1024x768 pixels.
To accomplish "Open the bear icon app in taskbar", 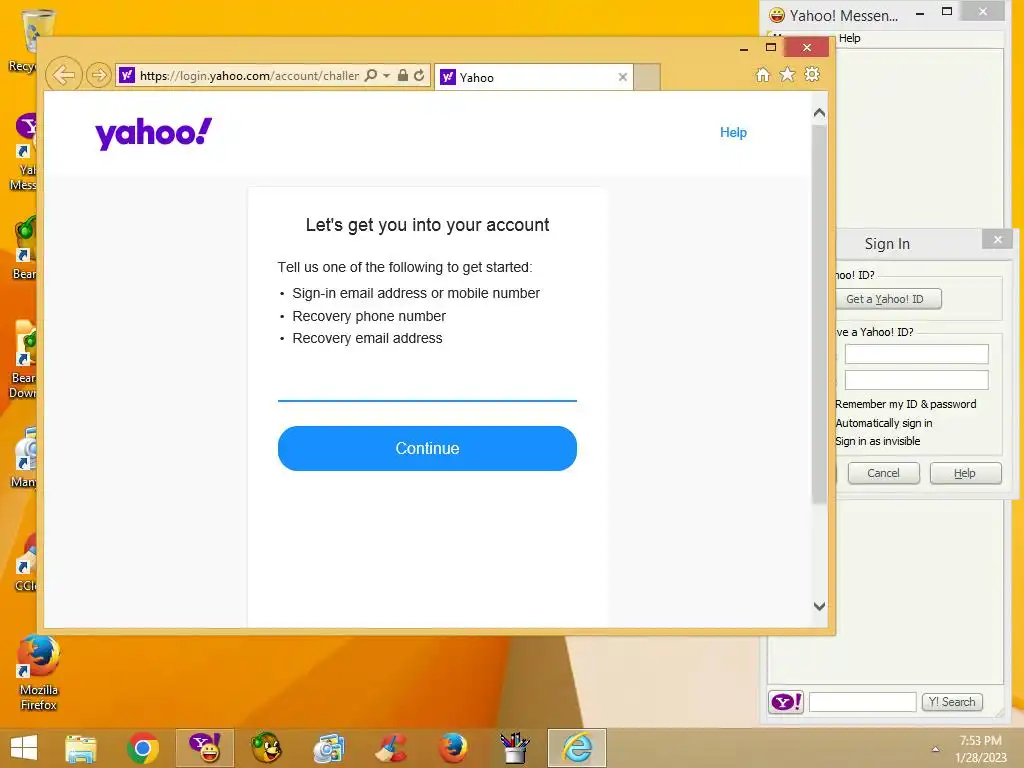I will (266, 748).
